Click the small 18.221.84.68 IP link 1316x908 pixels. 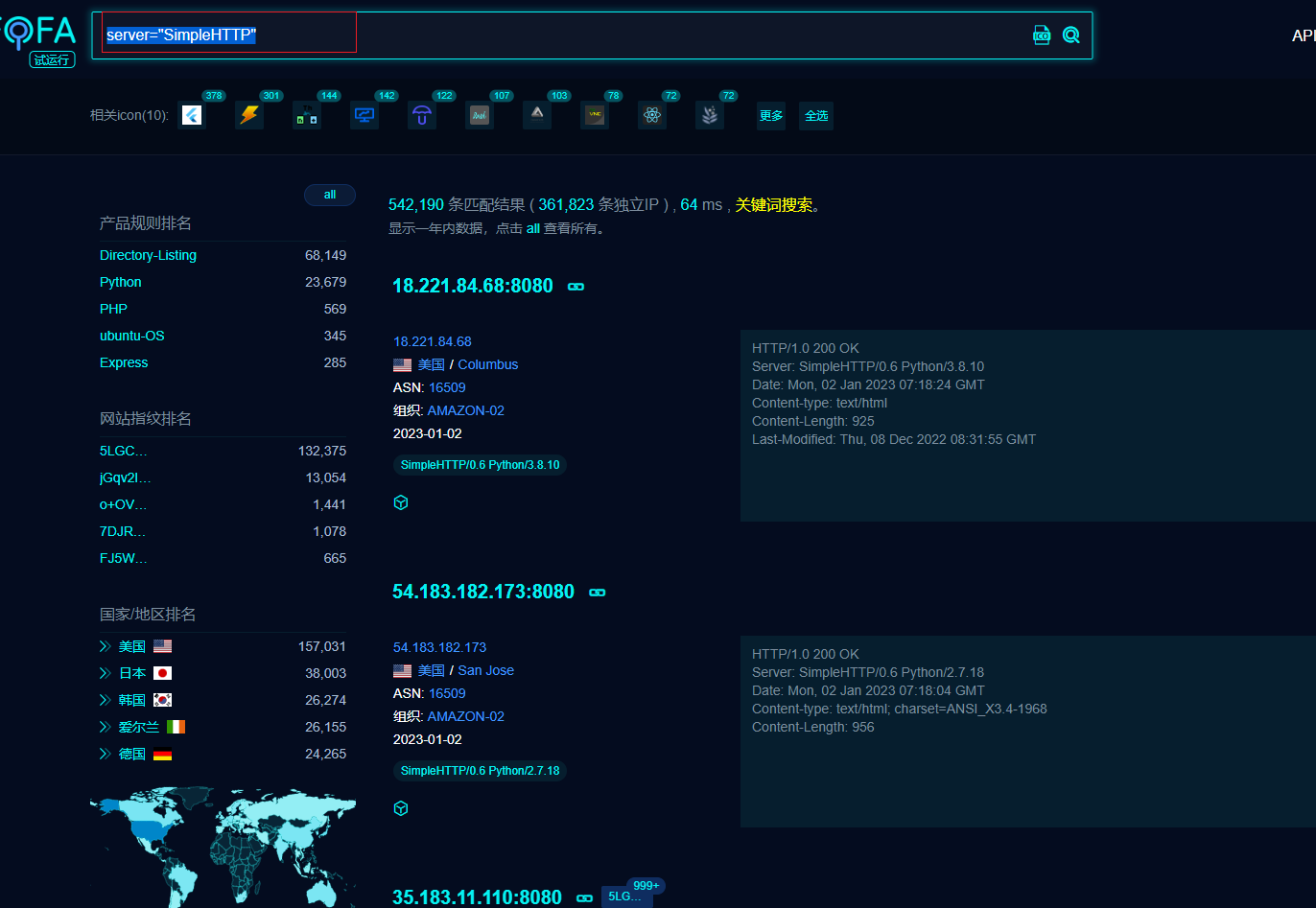pos(433,341)
